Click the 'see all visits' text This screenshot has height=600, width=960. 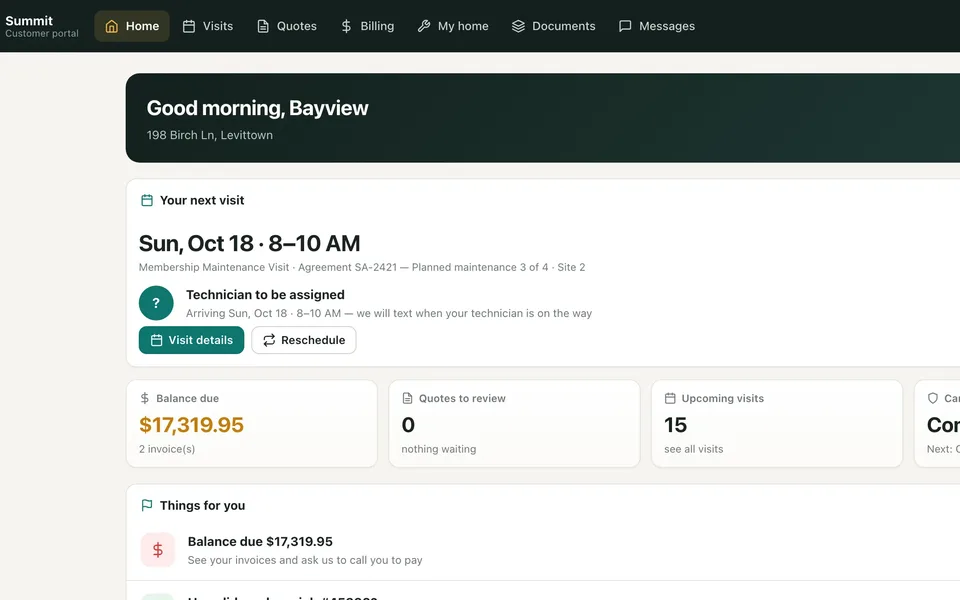(x=694, y=449)
